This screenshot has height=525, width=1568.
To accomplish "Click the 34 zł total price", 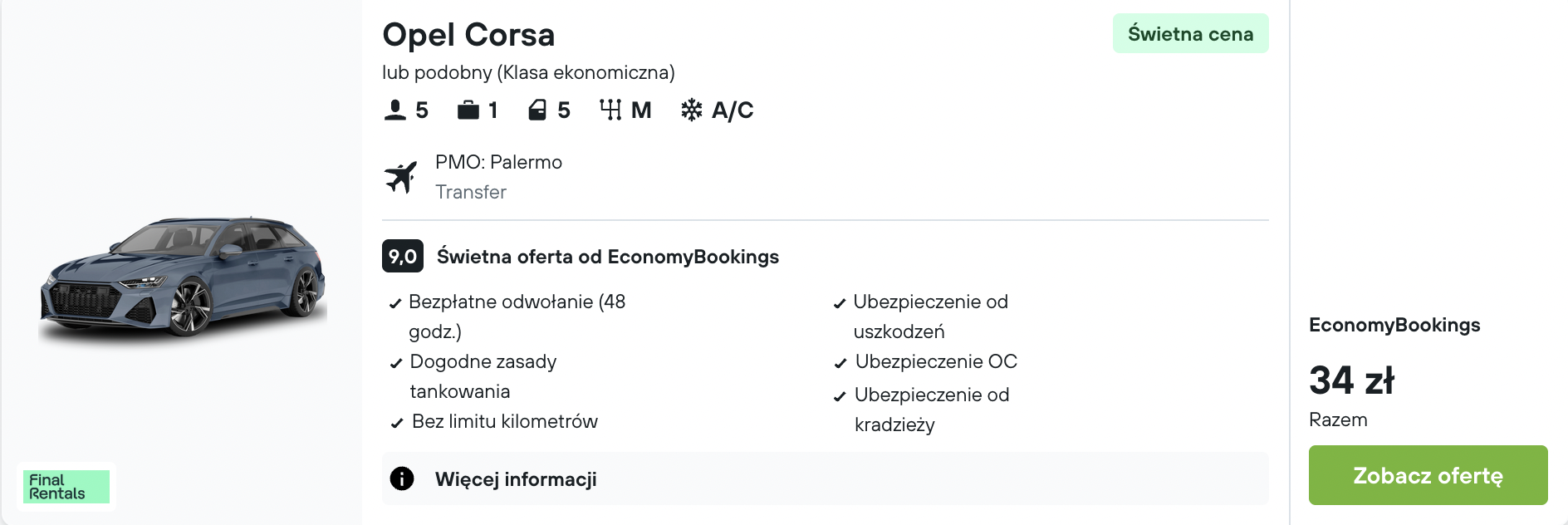I will (x=1351, y=380).
